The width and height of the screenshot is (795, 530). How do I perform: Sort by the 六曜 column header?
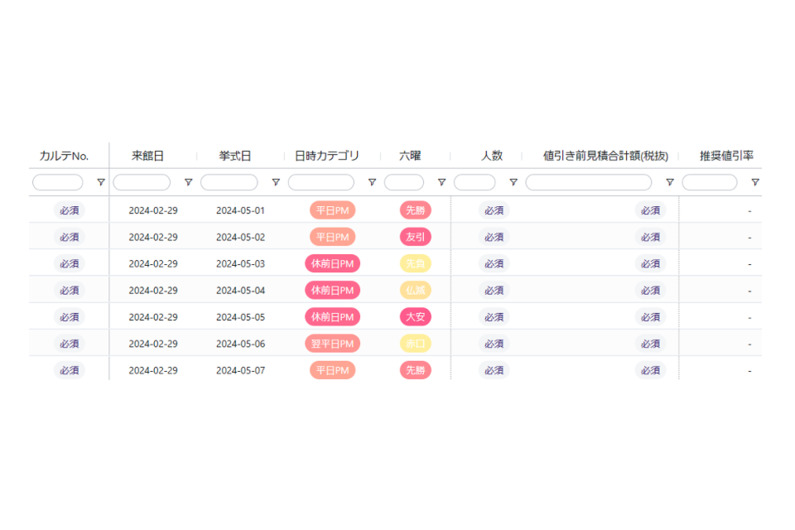pyautogui.click(x=410, y=156)
